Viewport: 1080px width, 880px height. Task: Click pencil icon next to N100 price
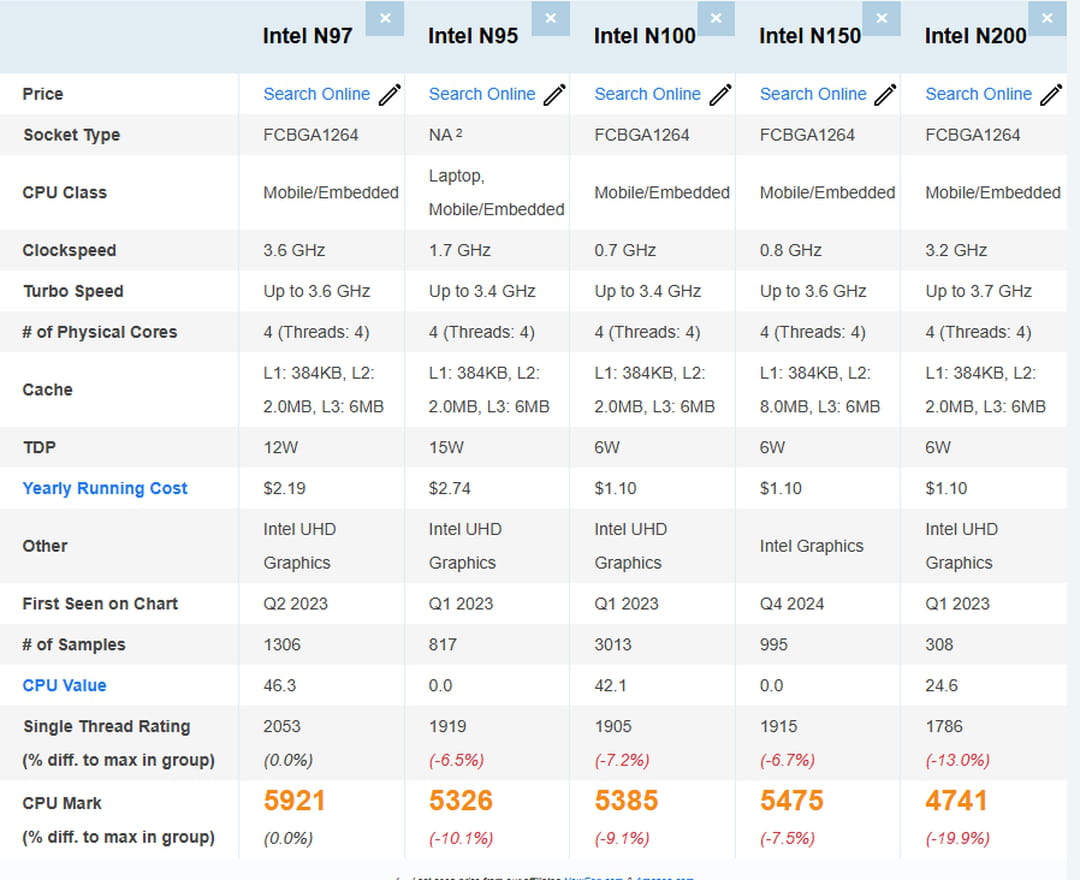720,95
